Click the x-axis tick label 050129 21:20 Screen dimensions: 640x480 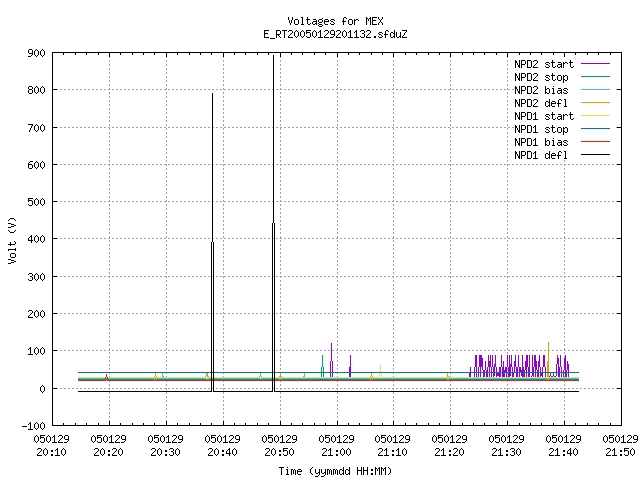click(450, 446)
